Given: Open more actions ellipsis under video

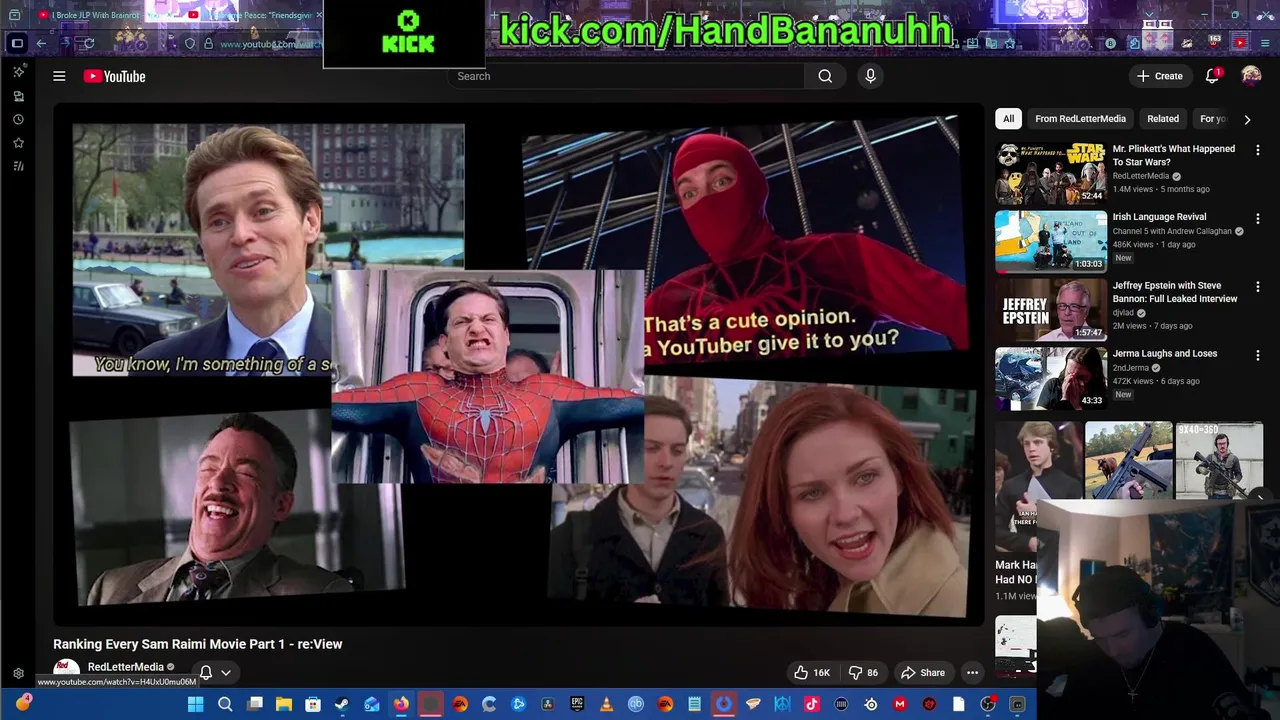Looking at the screenshot, I should click(972, 673).
